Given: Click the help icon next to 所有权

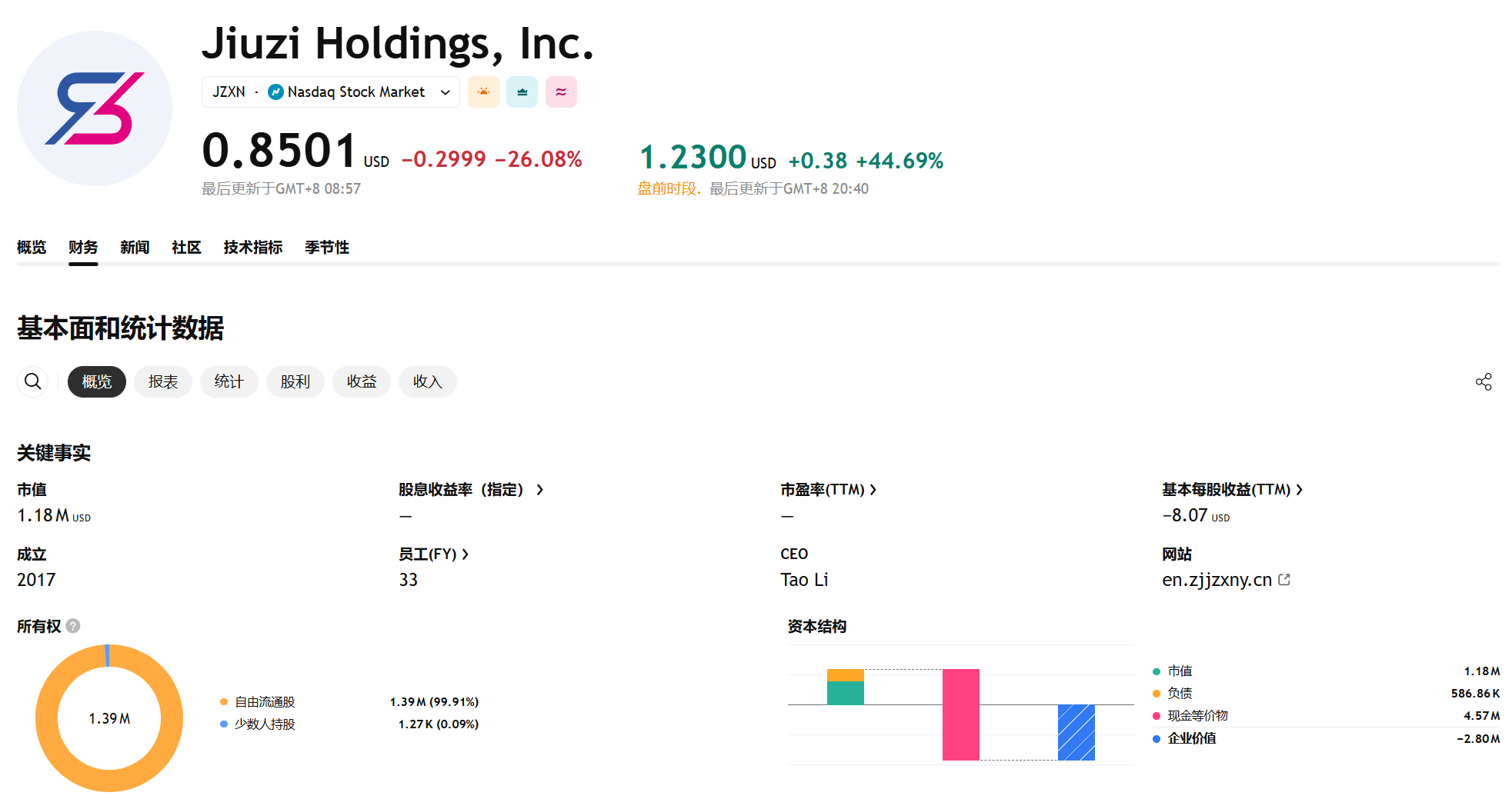Looking at the screenshot, I should point(73,626).
